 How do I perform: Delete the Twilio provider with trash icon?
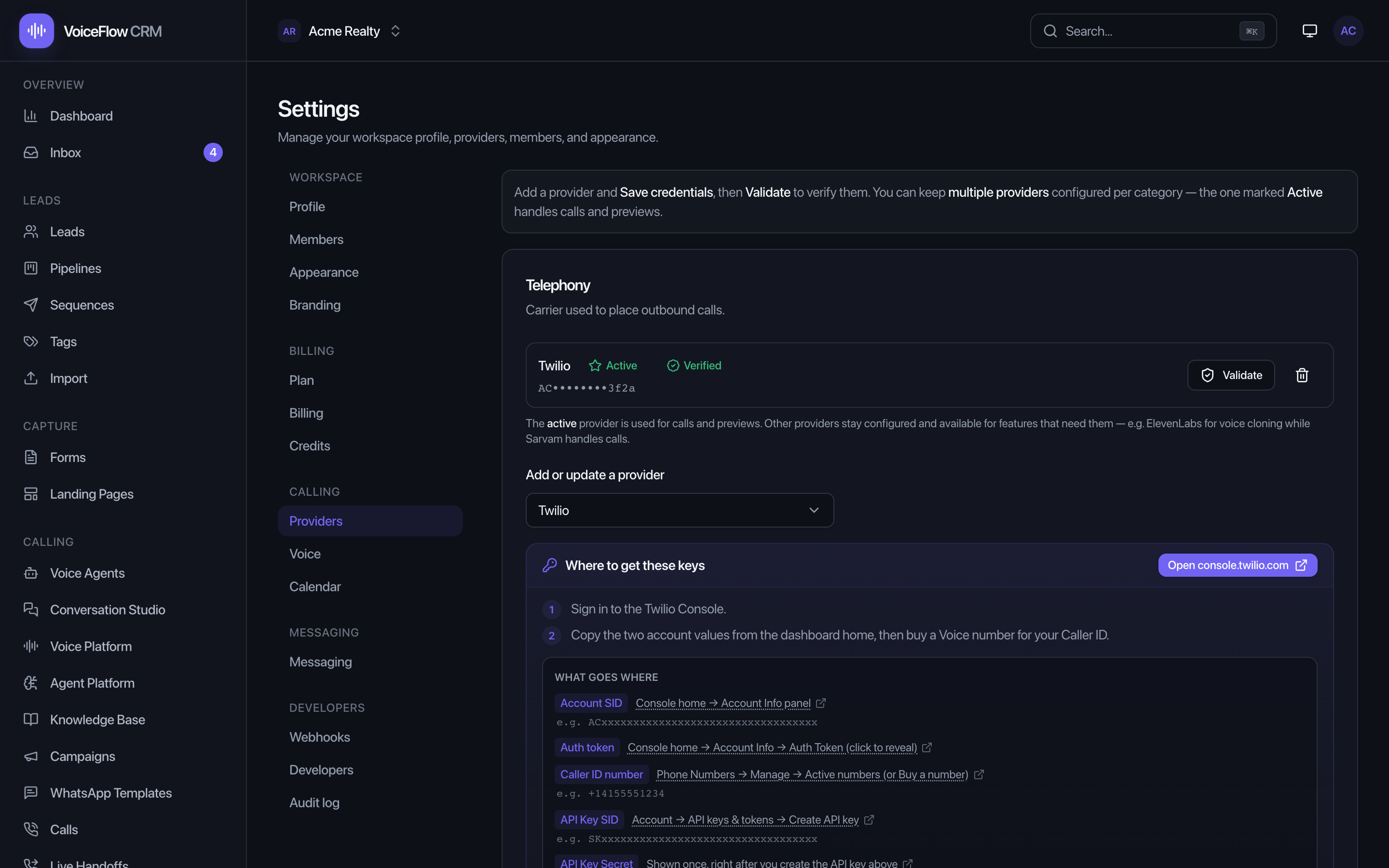(x=1302, y=376)
